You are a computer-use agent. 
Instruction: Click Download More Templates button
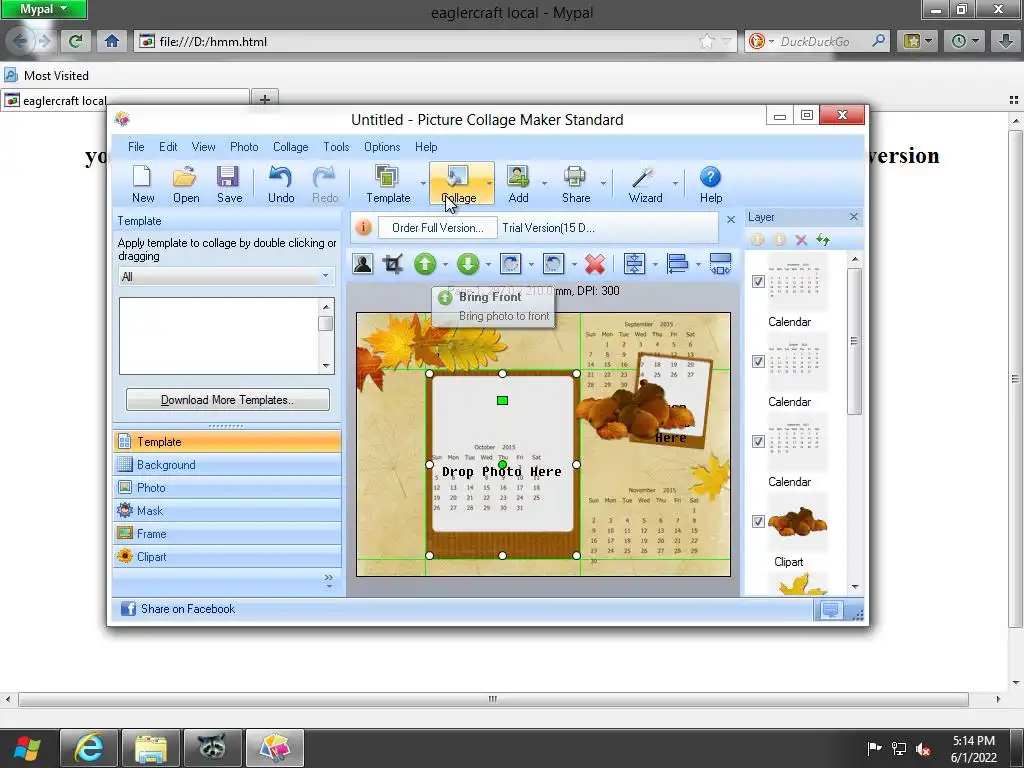pyautogui.click(x=227, y=400)
